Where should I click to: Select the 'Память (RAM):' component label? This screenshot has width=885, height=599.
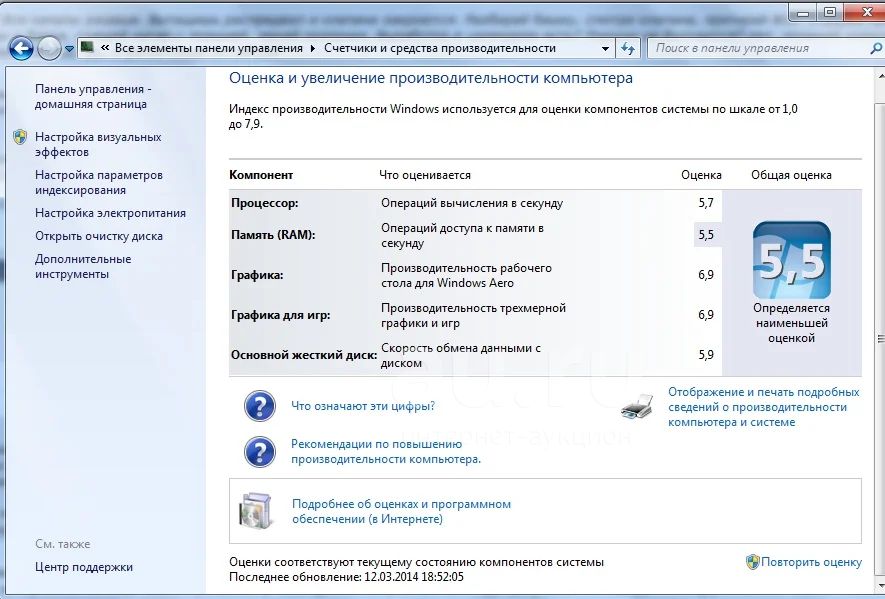coord(273,235)
